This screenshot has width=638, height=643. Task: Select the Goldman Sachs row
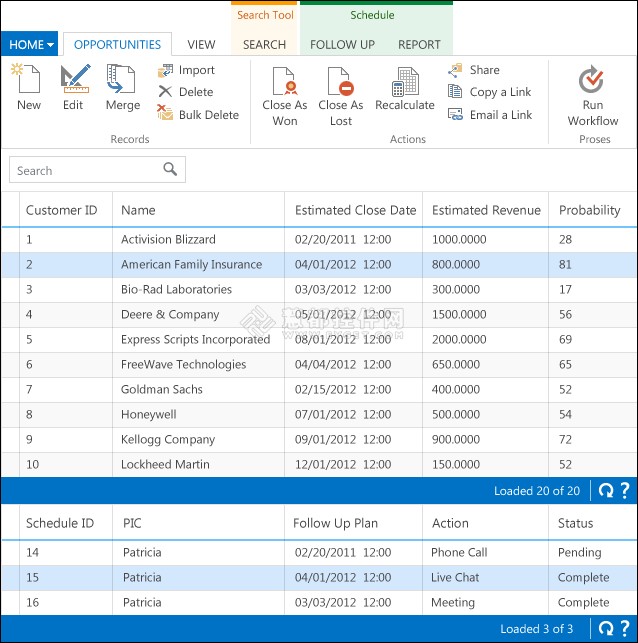click(x=319, y=390)
